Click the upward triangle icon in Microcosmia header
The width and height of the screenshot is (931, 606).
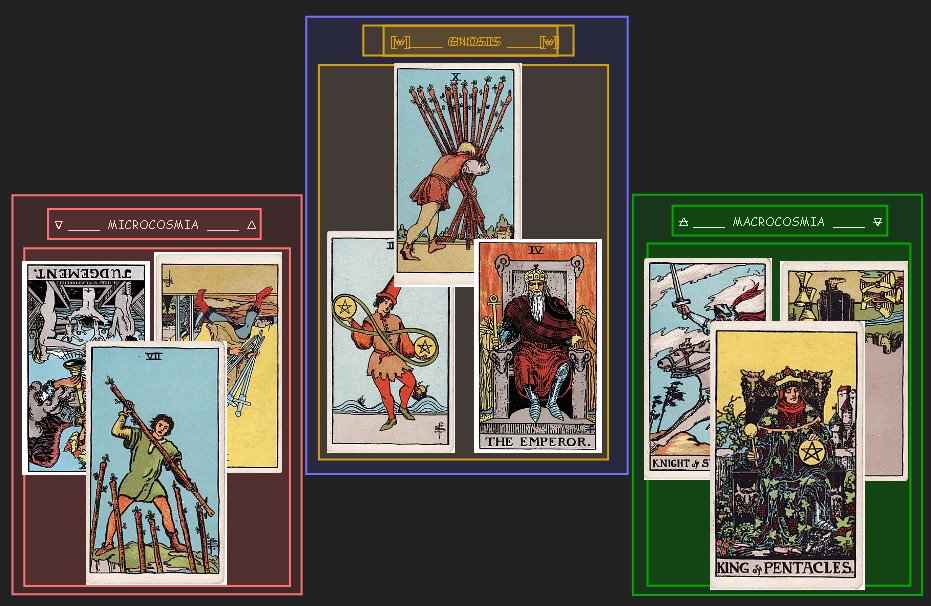point(252,225)
